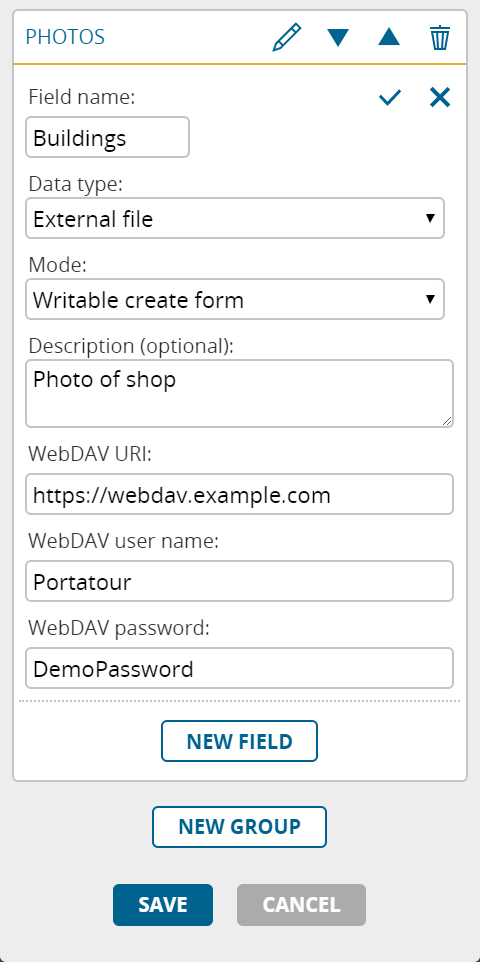This screenshot has width=480, height=962.
Task: Click the External file dropdown arrow
Action: point(430,218)
